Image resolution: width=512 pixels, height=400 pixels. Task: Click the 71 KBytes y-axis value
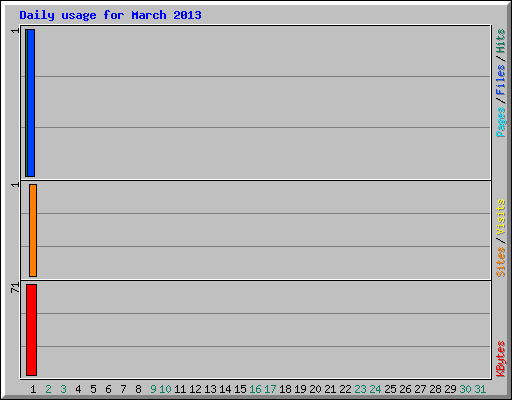[x=15, y=288]
